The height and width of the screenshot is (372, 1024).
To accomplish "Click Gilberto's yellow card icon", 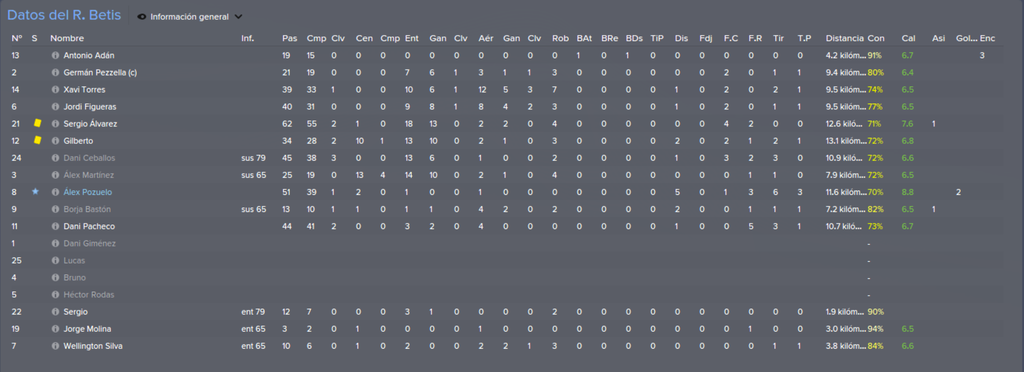I will [37, 140].
